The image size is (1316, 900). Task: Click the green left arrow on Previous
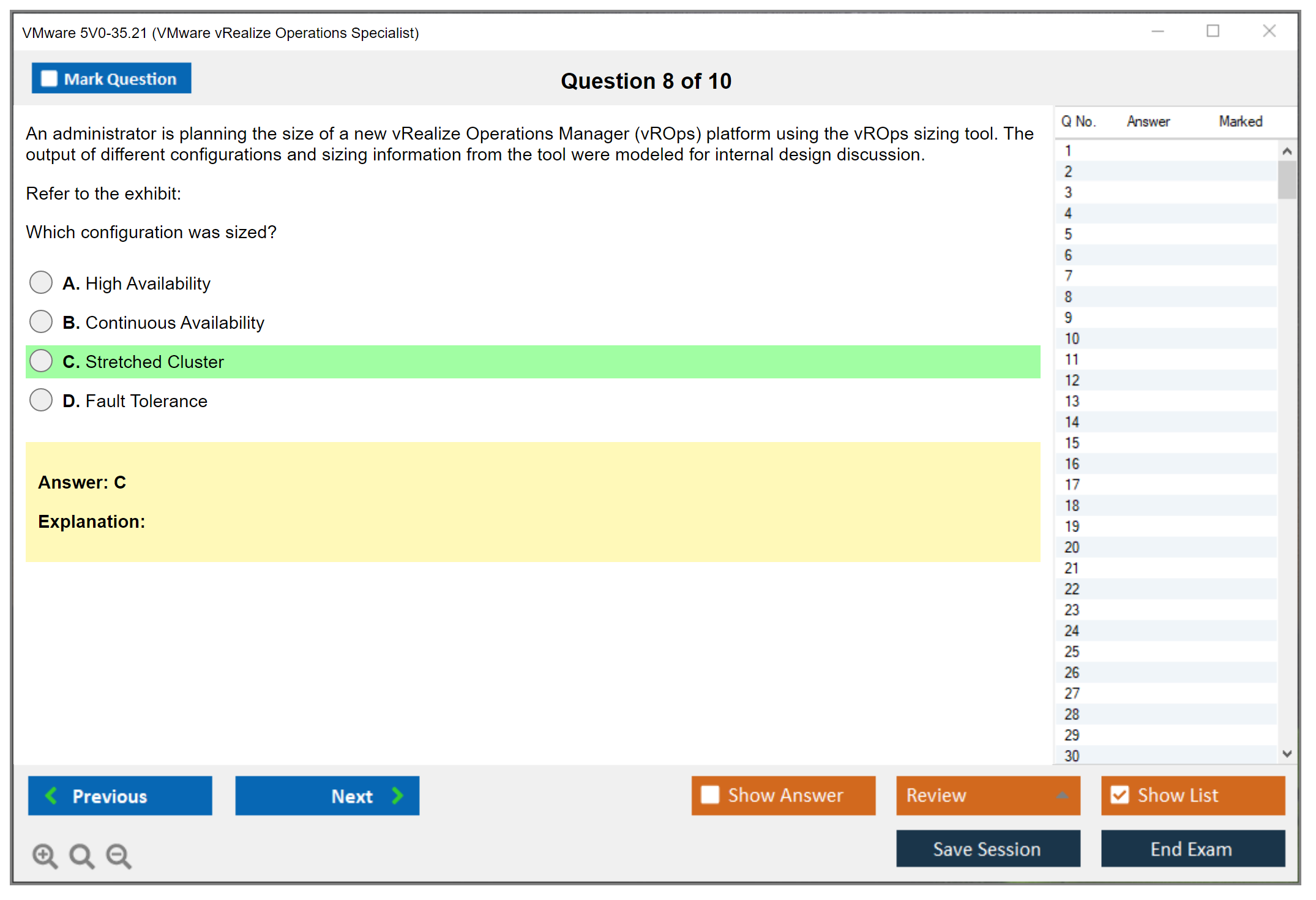point(51,795)
